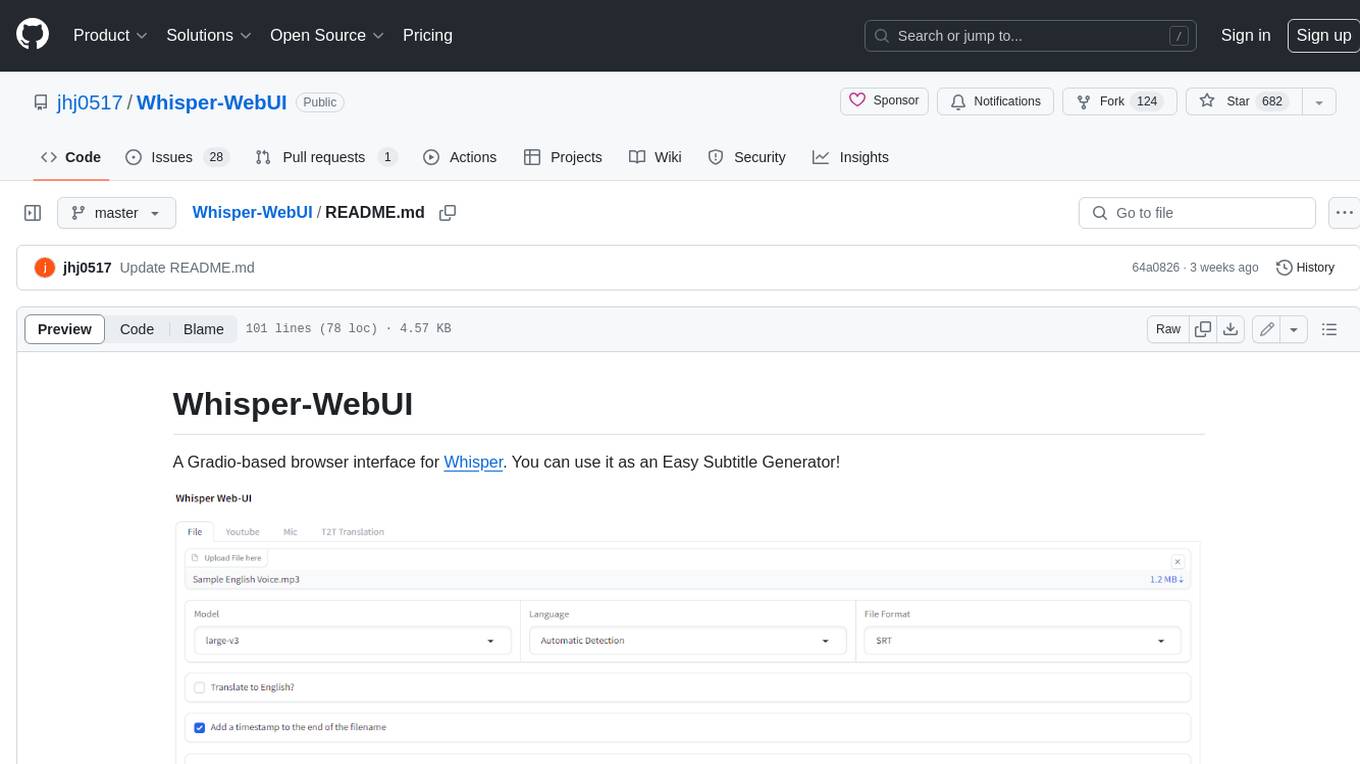Screen dimensions: 1360x764
Task: Switch to the Wiki tab
Action: [655, 157]
